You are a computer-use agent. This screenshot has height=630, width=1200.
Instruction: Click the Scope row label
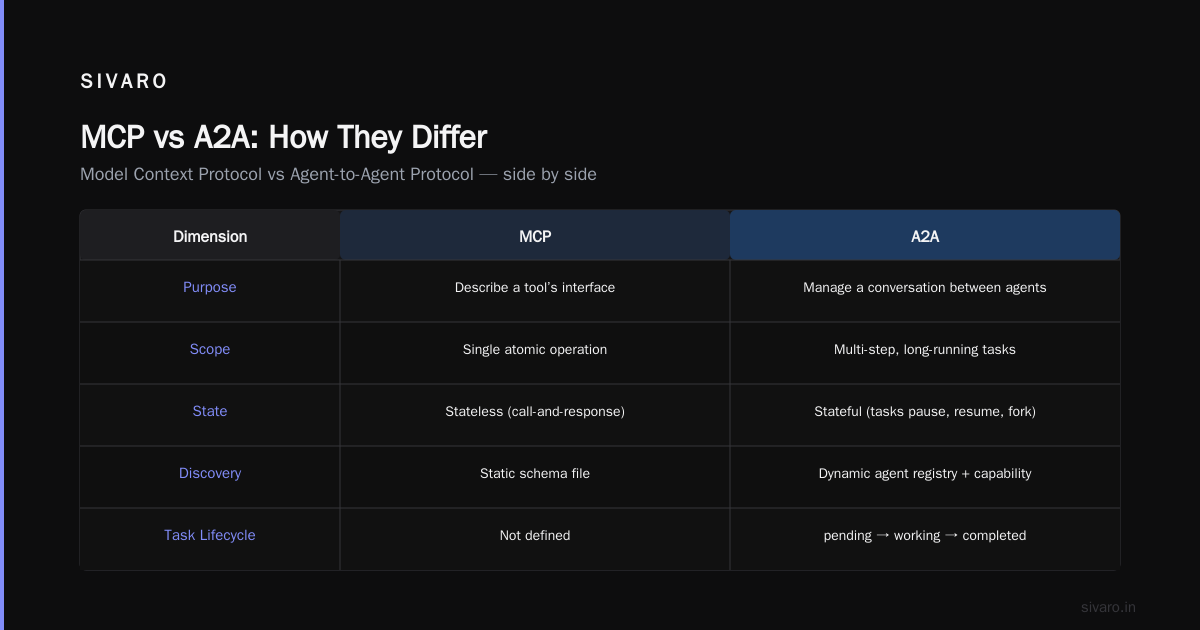click(210, 349)
